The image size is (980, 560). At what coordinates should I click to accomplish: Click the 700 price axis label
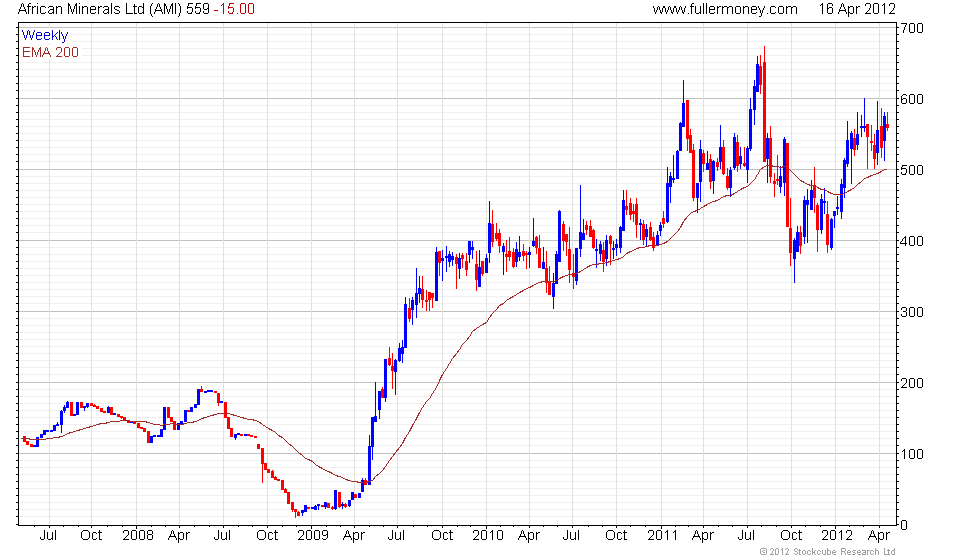click(912, 28)
